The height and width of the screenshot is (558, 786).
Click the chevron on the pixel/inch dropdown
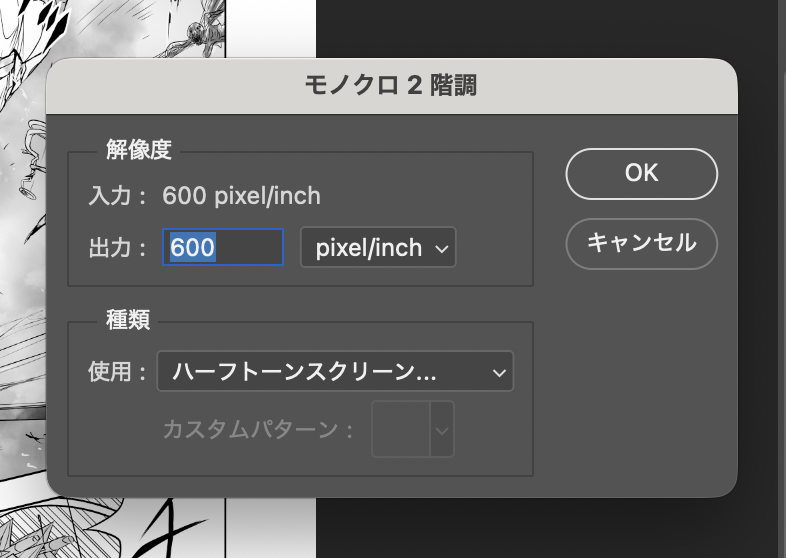(442, 248)
